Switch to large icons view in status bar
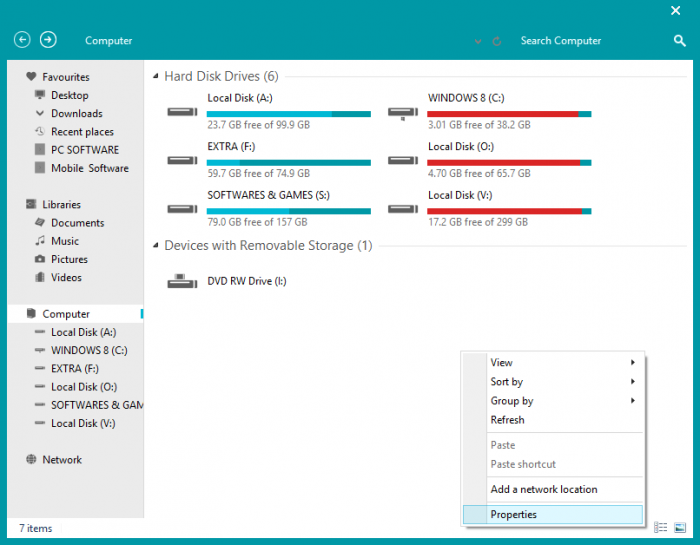Image resolution: width=700 pixels, height=545 pixels. pos(680,527)
